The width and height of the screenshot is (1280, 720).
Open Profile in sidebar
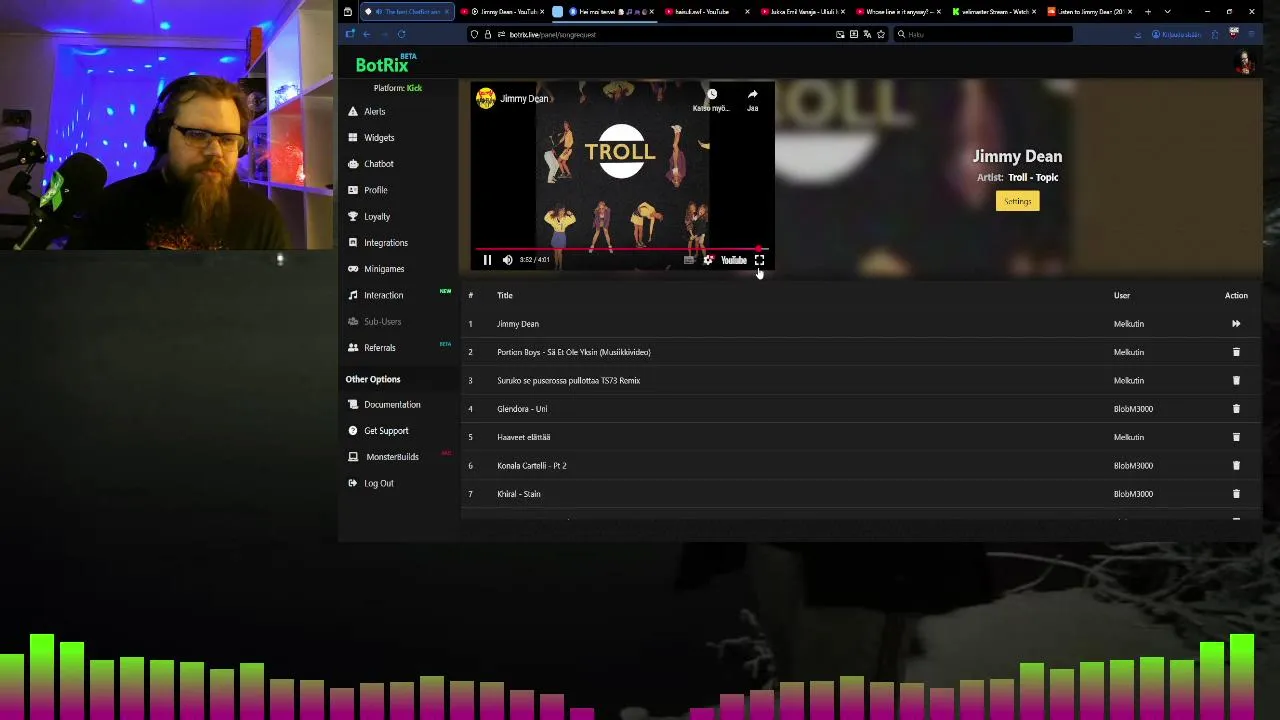coord(376,190)
